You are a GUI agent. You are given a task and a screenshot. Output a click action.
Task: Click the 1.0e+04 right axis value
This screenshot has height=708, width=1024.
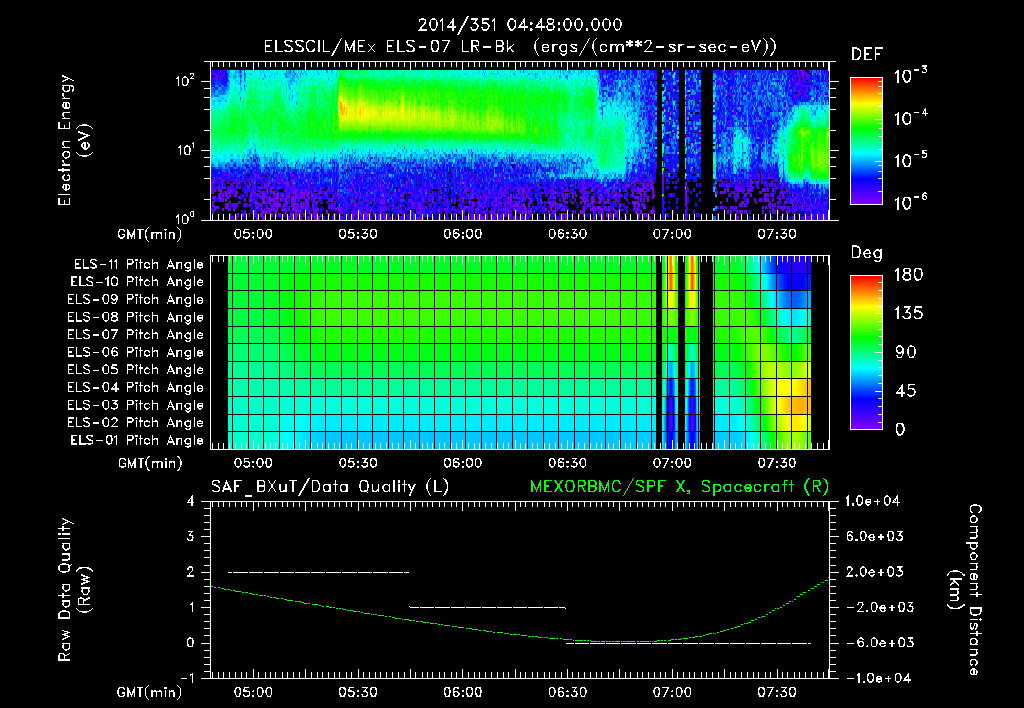point(872,502)
